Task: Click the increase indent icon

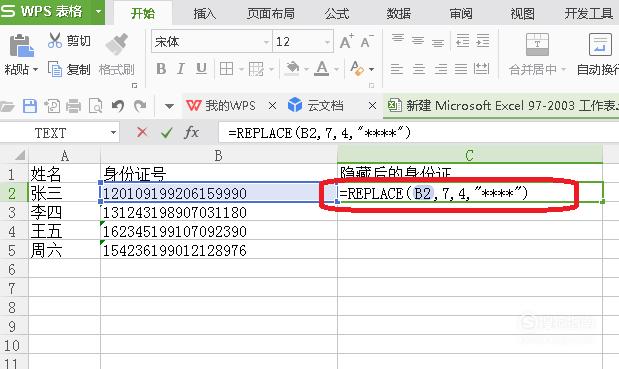Action: pos(483,41)
